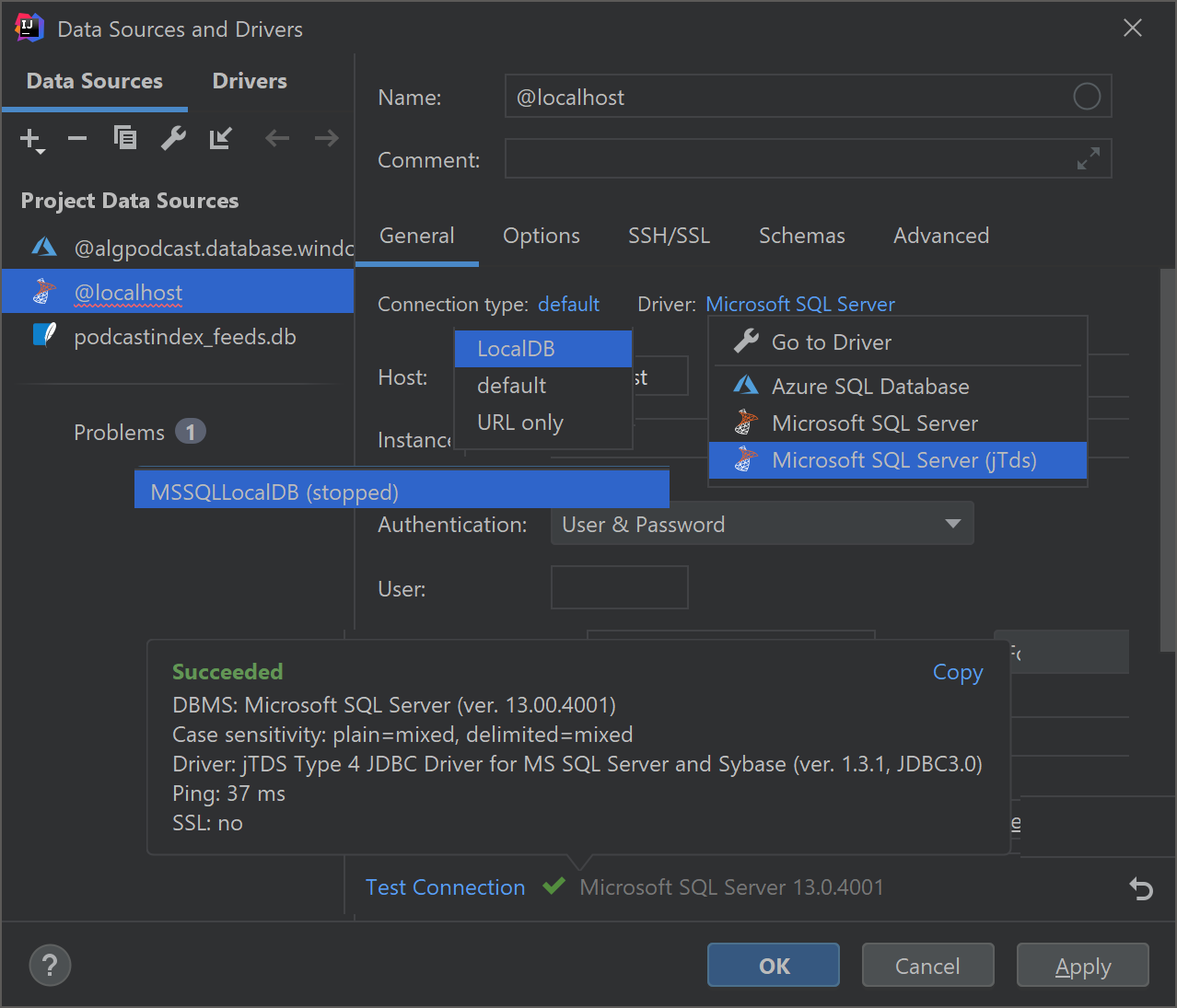Remove selected data source with minus icon
This screenshot has height=1008, width=1177.
pos(77,139)
